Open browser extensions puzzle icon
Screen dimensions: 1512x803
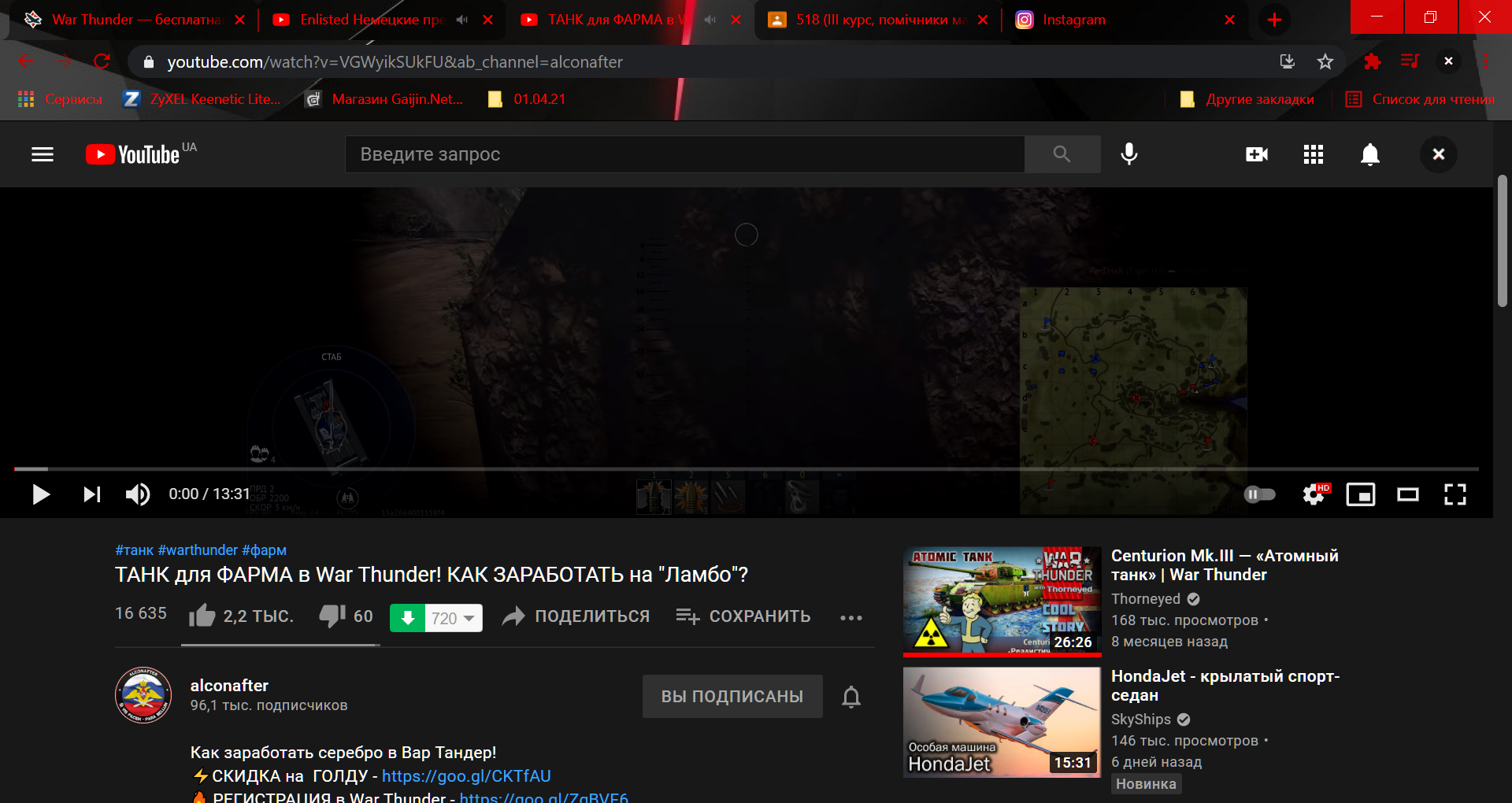tap(1373, 61)
